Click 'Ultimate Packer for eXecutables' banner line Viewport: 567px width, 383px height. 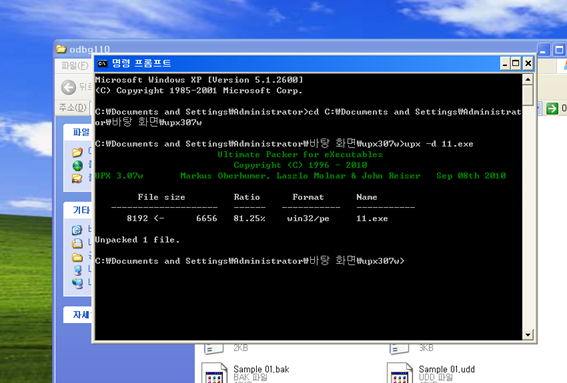point(300,154)
